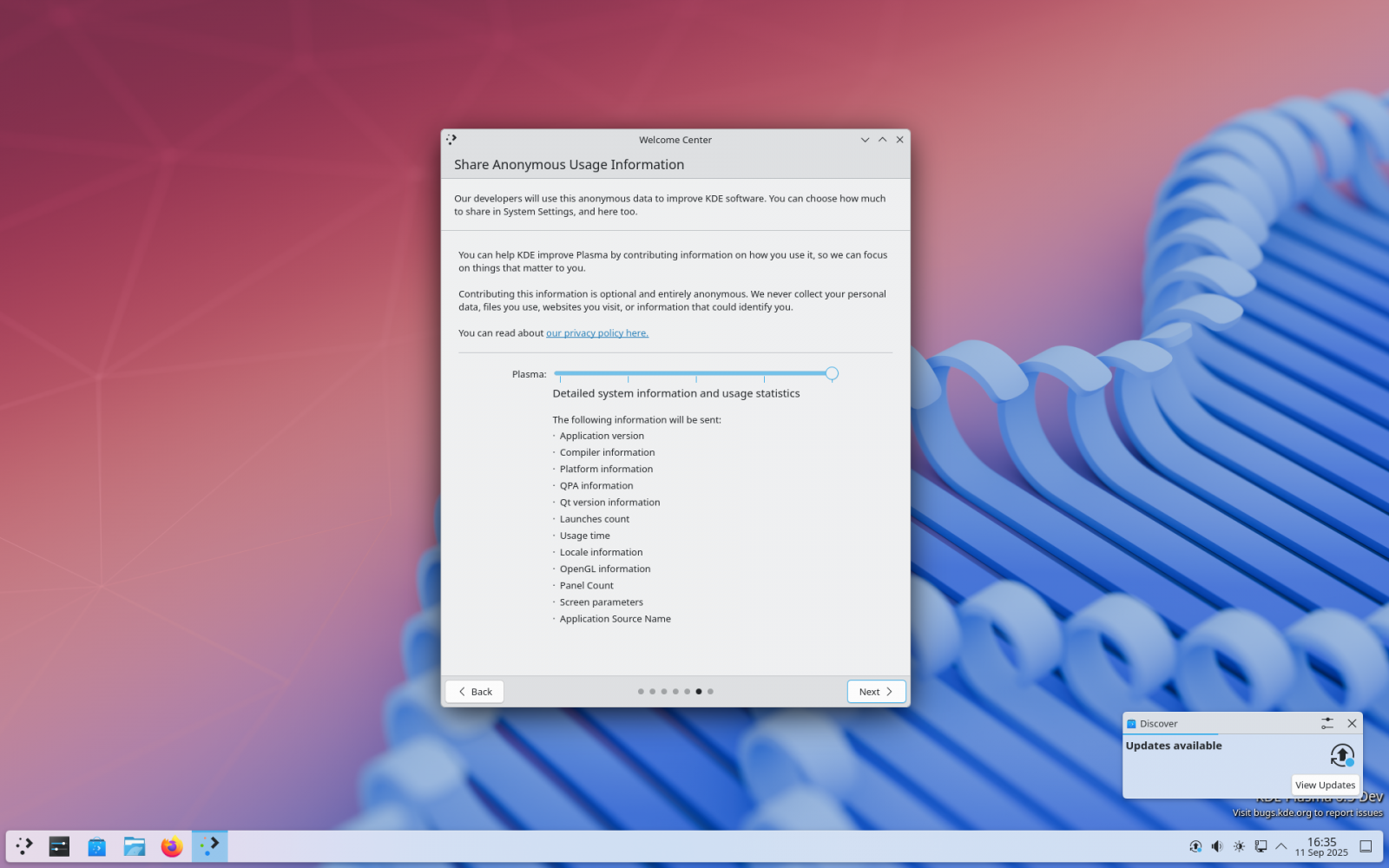Viewport: 1389px width, 868px height.
Task: Click the 'Application Source Name' entry
Action: click(x=616, y=619)
